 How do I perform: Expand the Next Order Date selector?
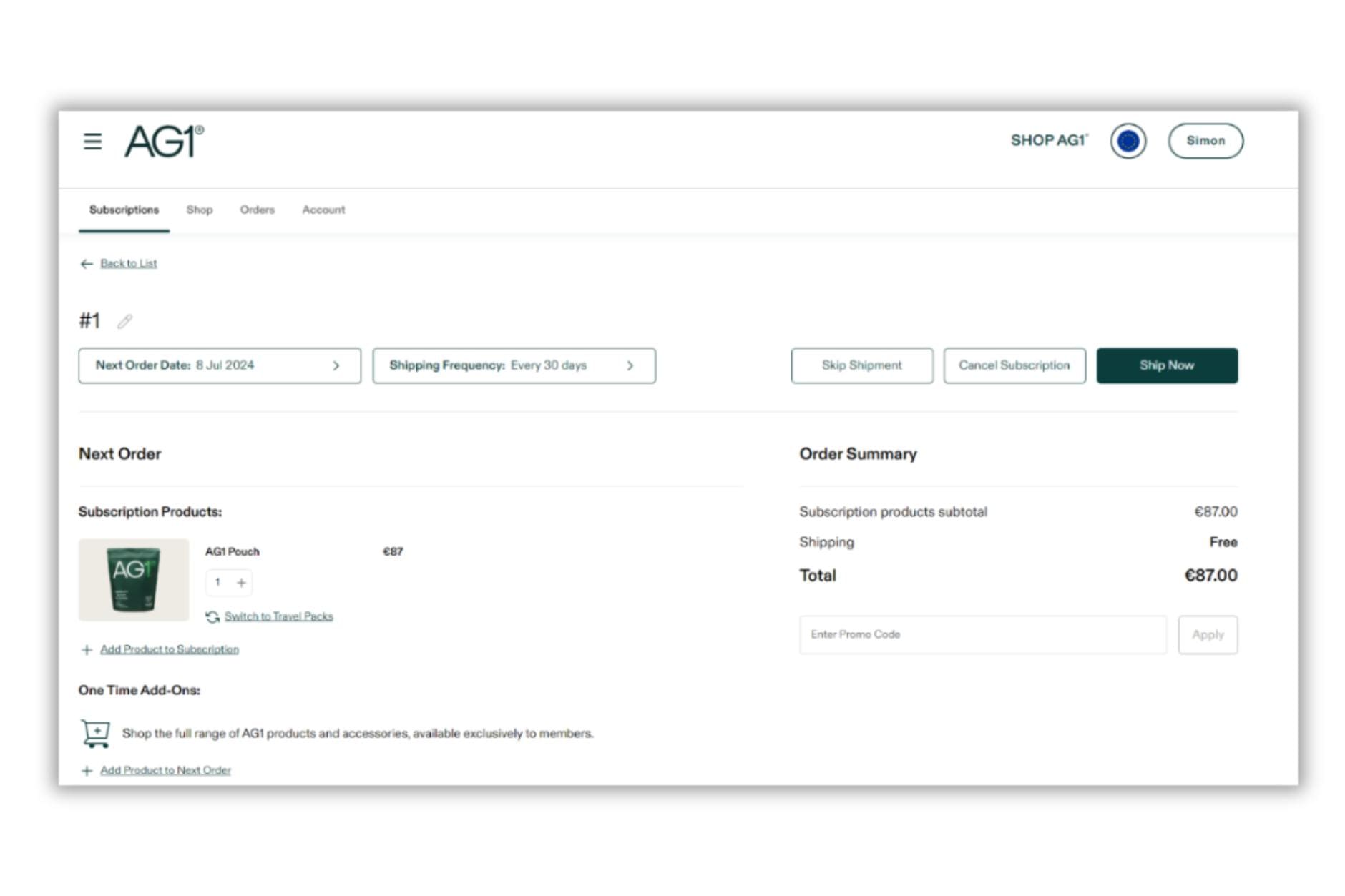220,366
